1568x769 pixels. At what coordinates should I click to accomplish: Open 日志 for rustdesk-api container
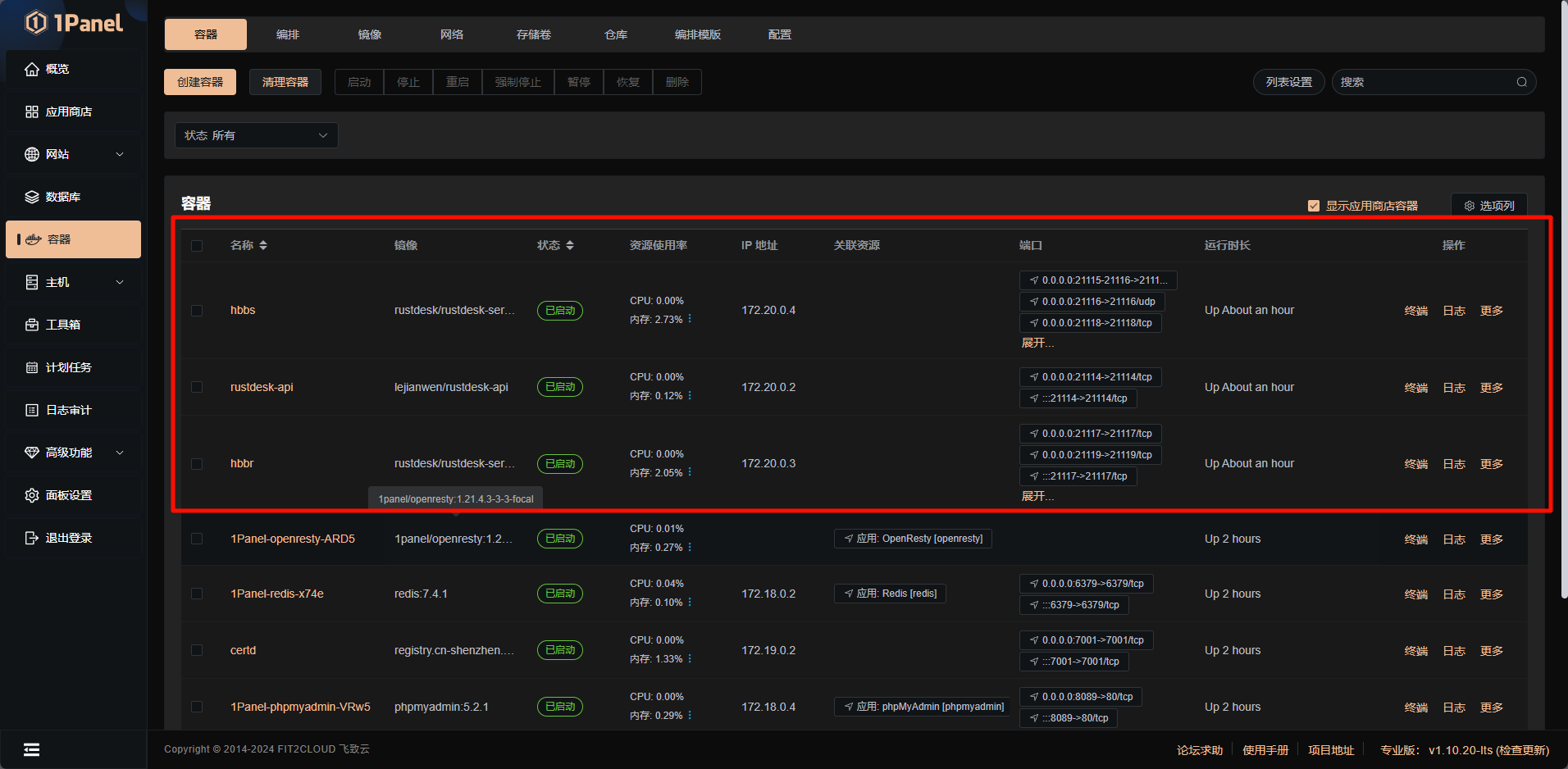point(1454,388)
